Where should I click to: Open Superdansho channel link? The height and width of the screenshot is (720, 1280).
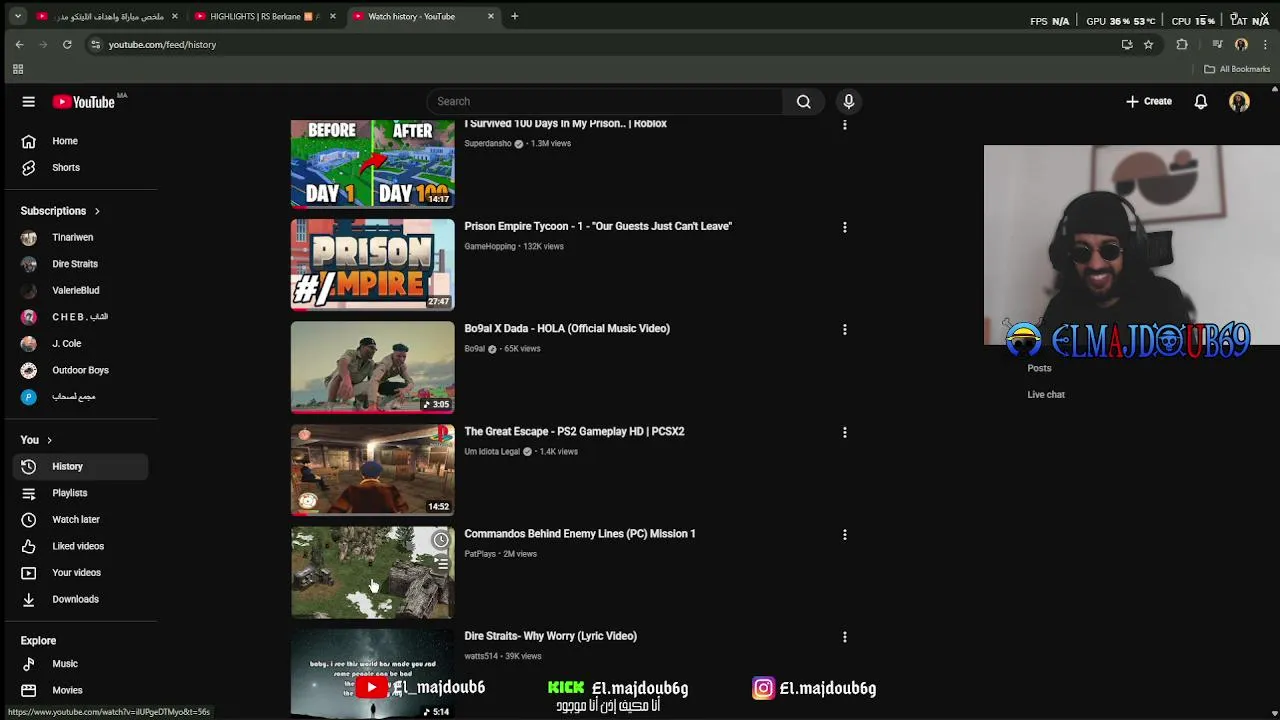pos(488,144)
